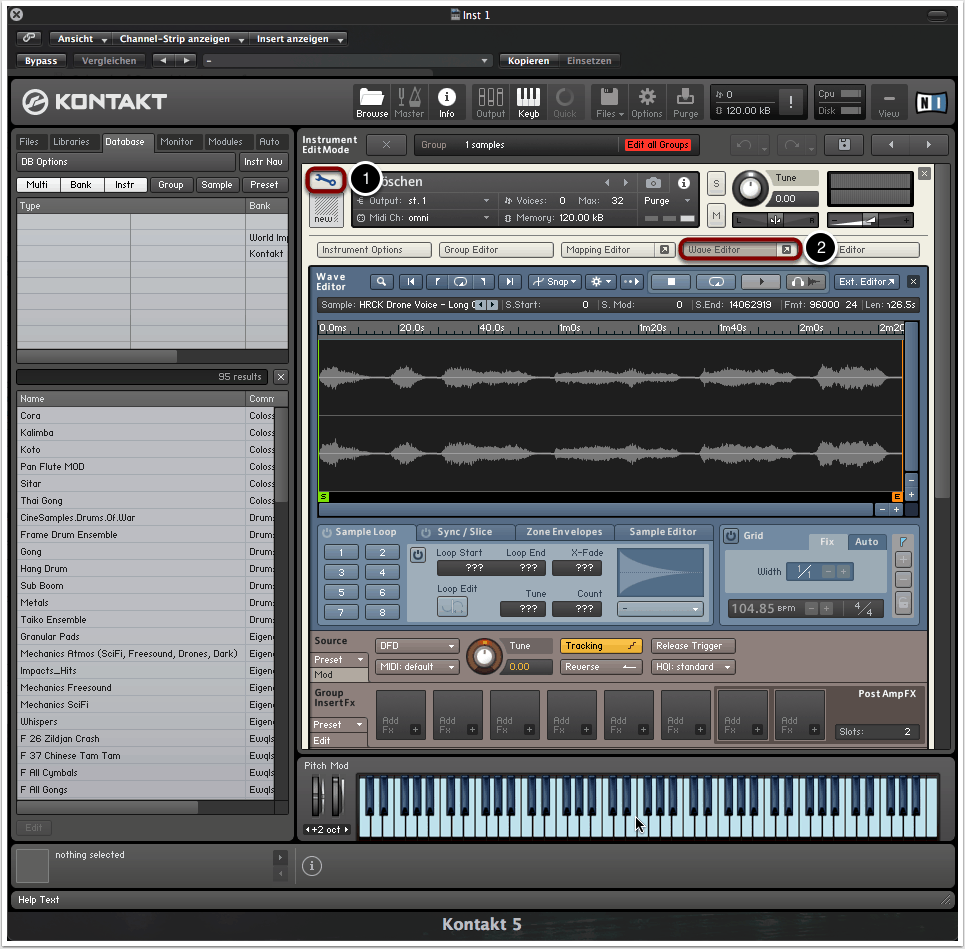
Task: Select the Zone Envelopes tab
Action: click(x=564, y=532)
